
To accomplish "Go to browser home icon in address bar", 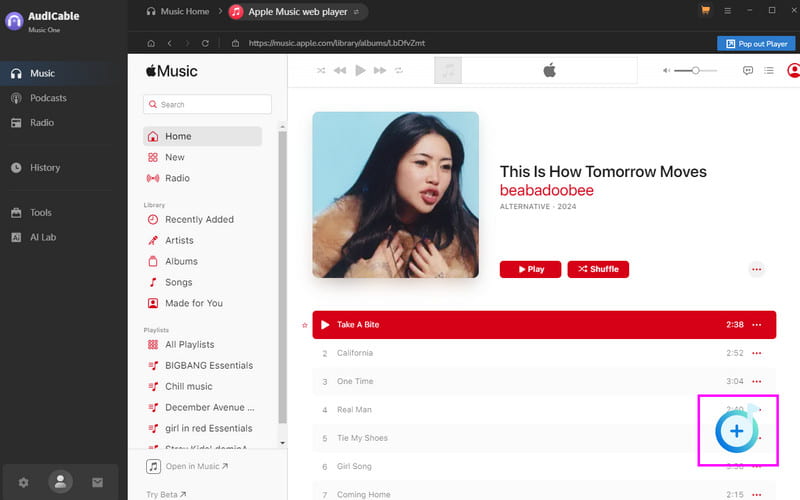I will click(x=151, y=44).
